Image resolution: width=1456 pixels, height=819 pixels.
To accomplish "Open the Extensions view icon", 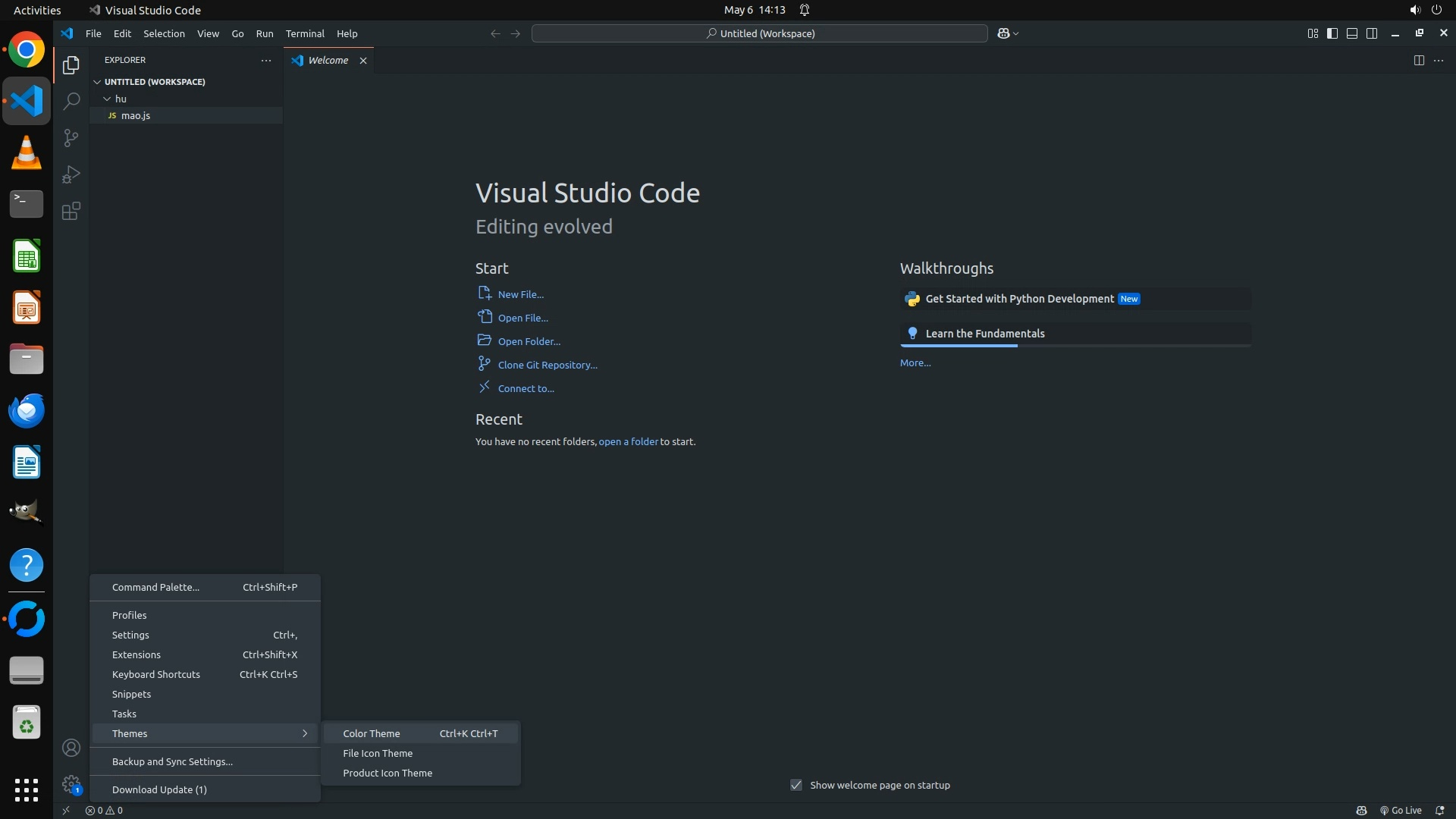I will click(x=71, y=211).
